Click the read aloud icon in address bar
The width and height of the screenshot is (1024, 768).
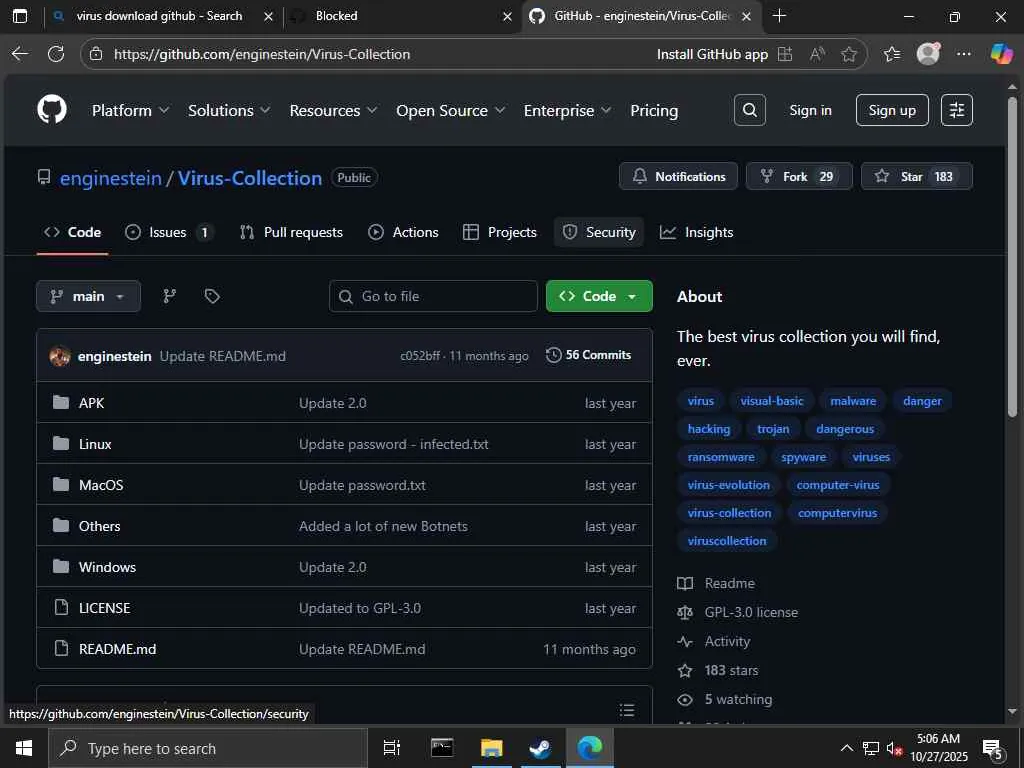[x=817, y=54]
